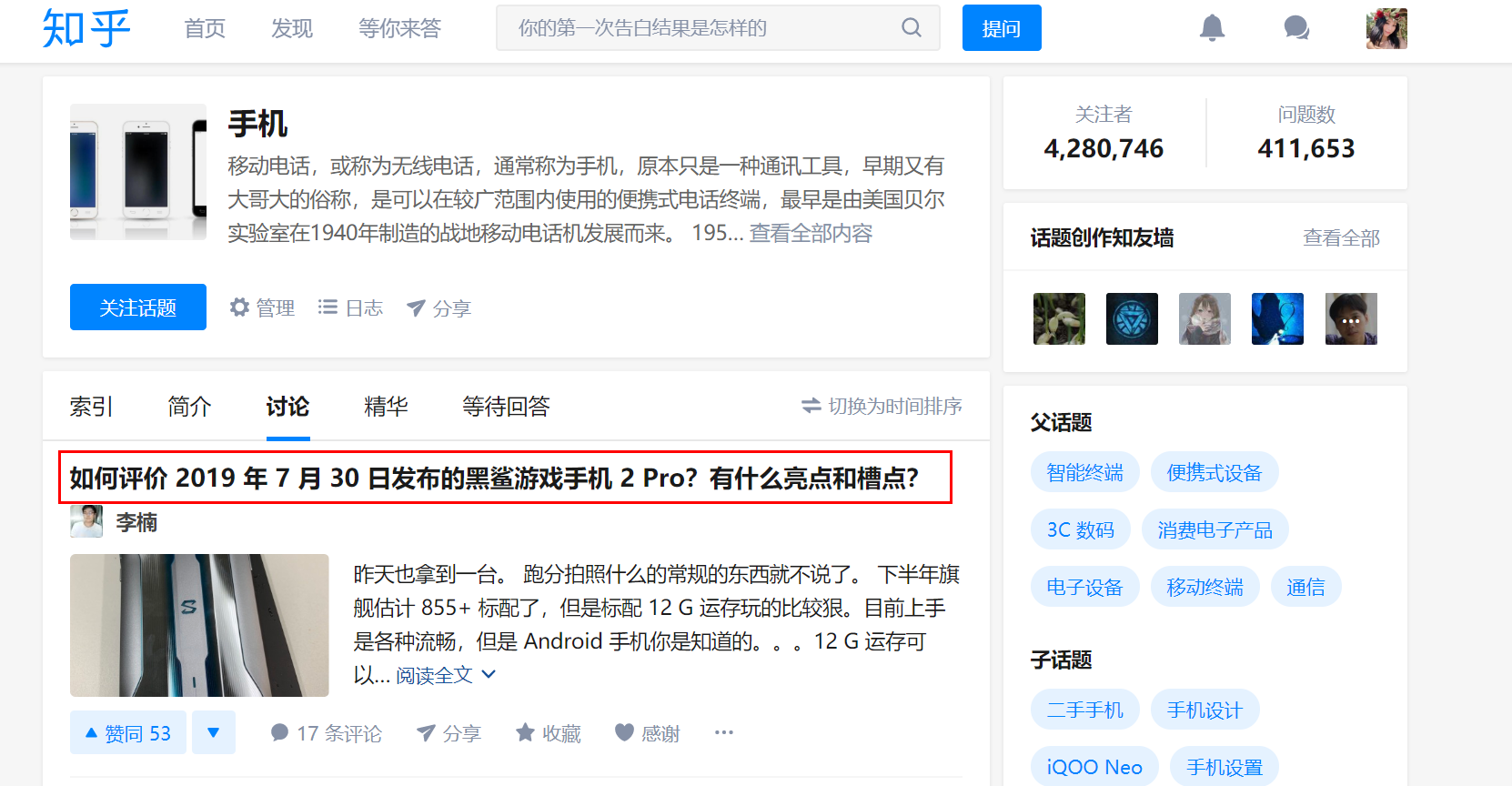Click the 切换为时间排序 swap arrows icon

tap(811, 406)
